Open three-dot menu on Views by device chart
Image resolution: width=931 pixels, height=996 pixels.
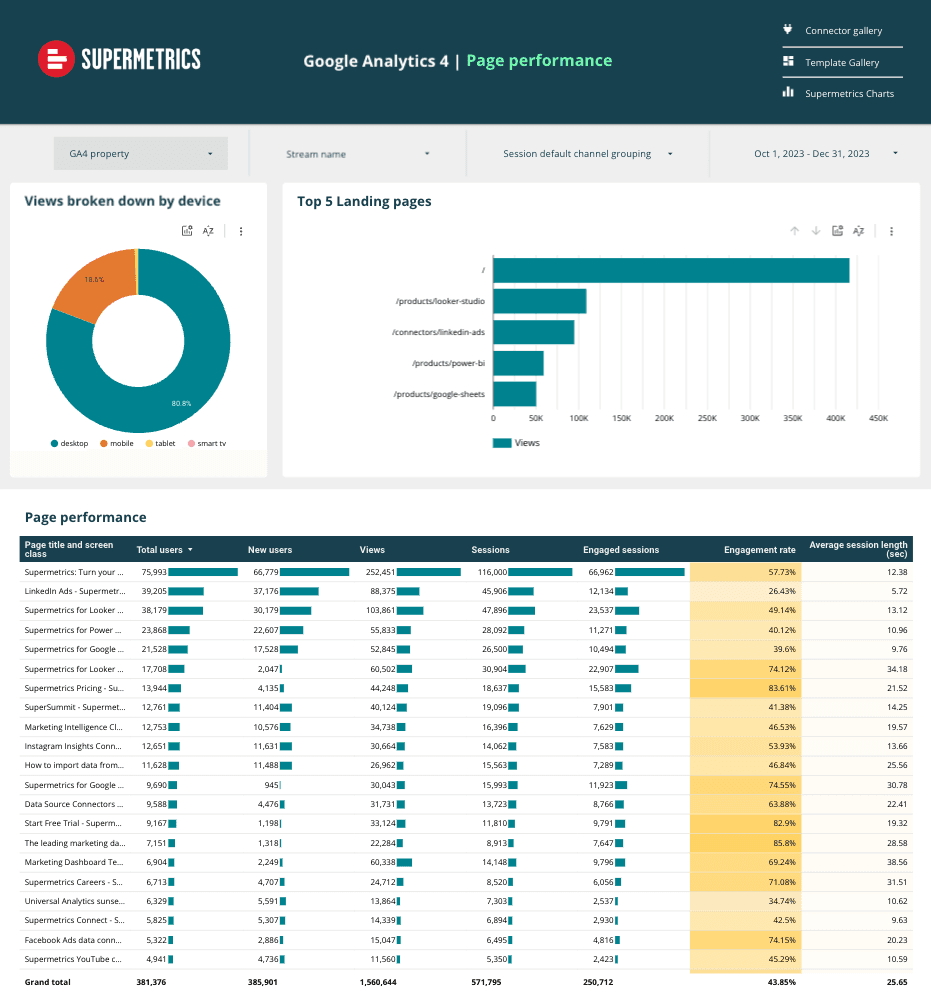[241, 231]
